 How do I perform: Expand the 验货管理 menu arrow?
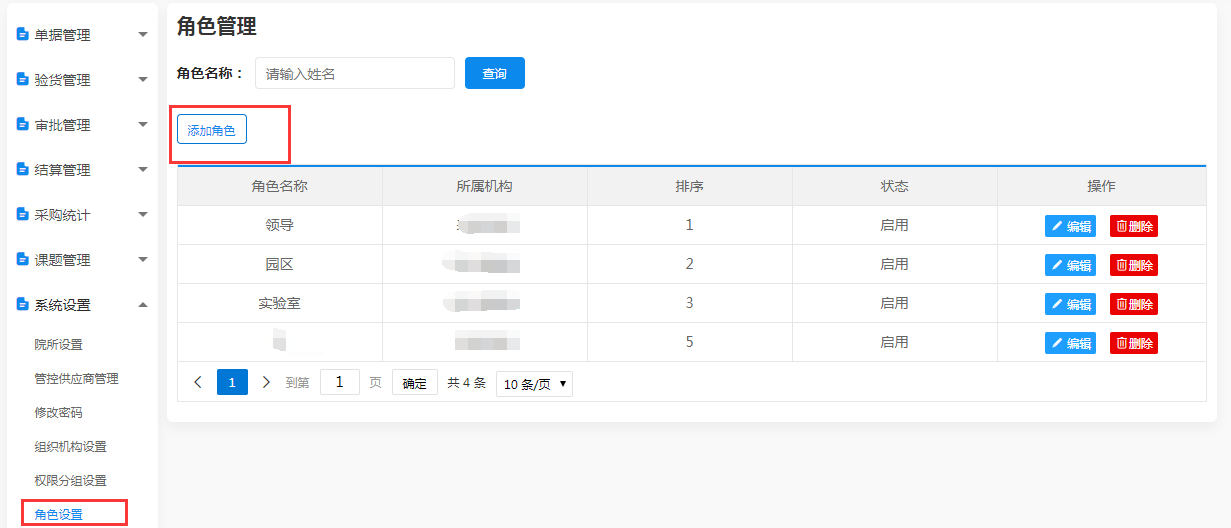(x=143, y=80)
